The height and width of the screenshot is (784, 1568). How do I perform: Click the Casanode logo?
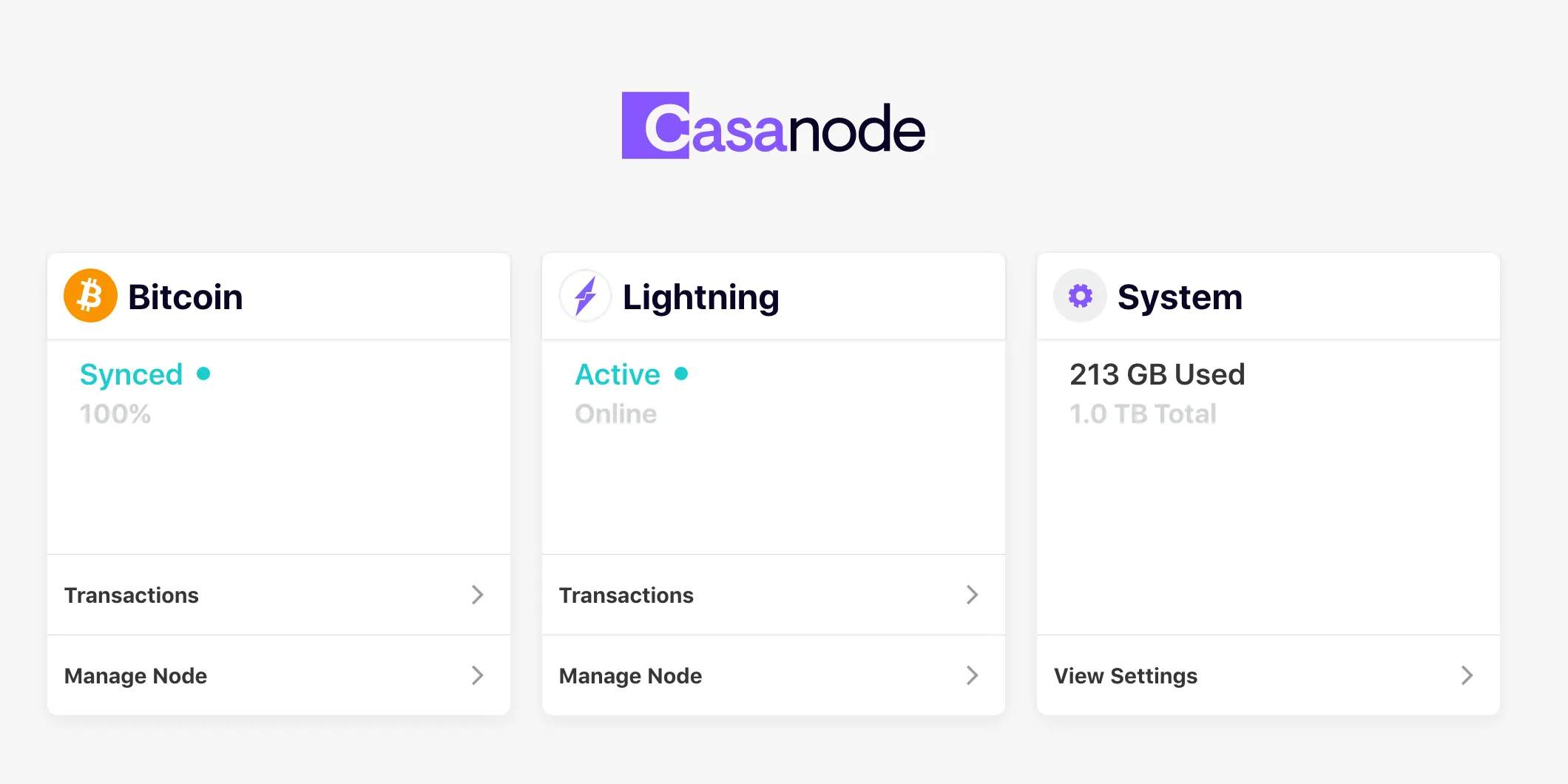774,126
